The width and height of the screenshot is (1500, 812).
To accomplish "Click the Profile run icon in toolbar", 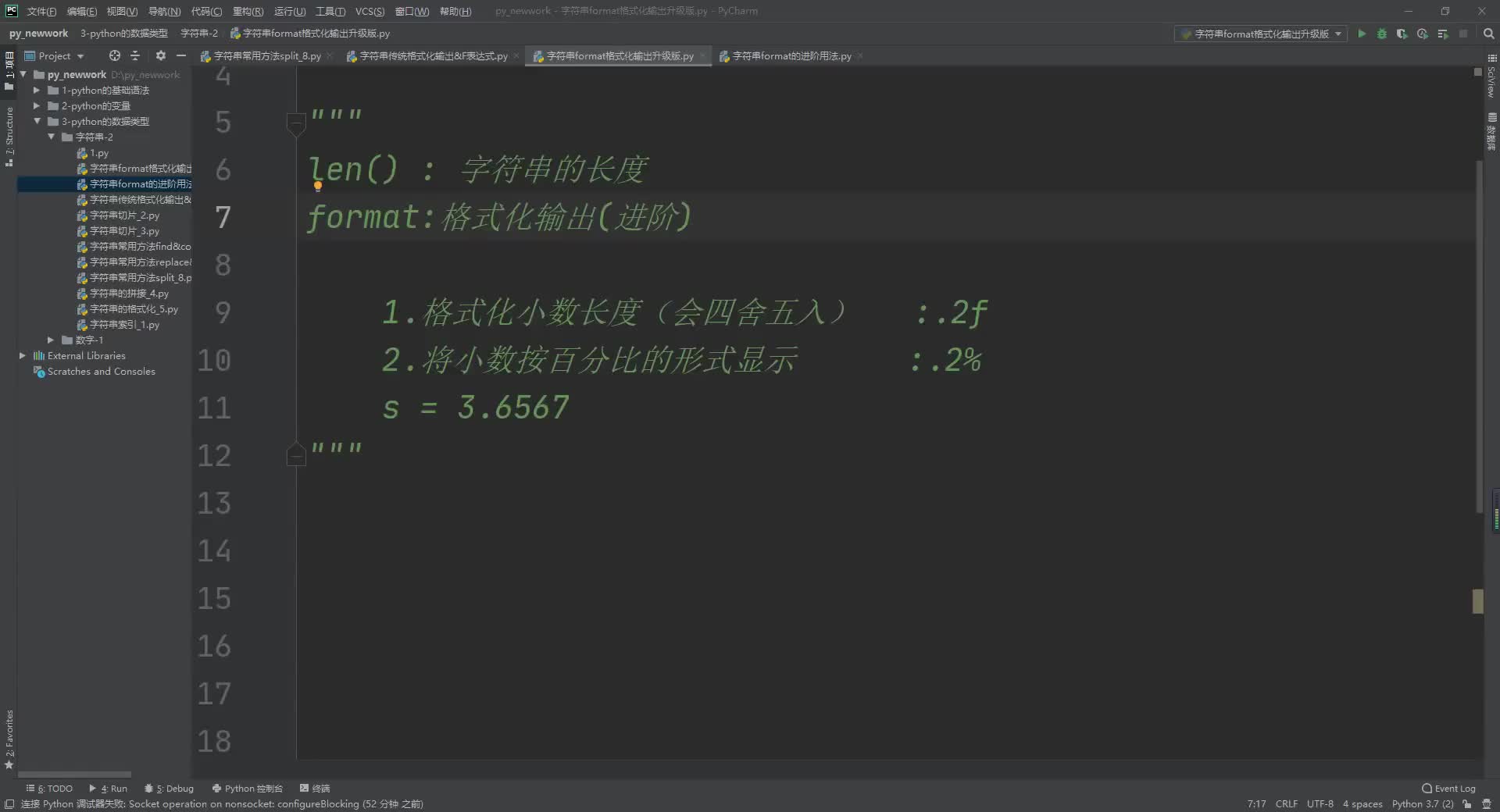I will [1422, 34].
